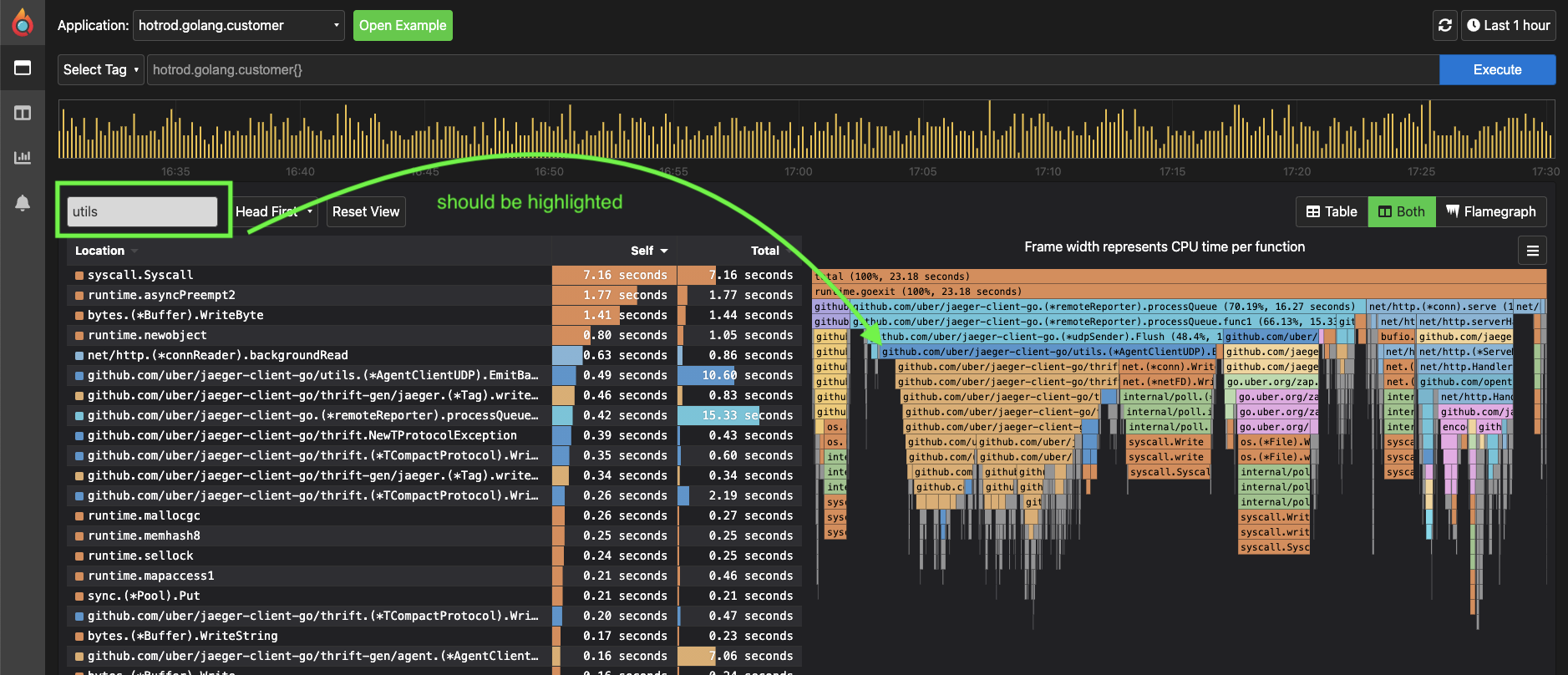
Task: Select the sync.(*Pool).Put row
Action: [x=434, y=596]
